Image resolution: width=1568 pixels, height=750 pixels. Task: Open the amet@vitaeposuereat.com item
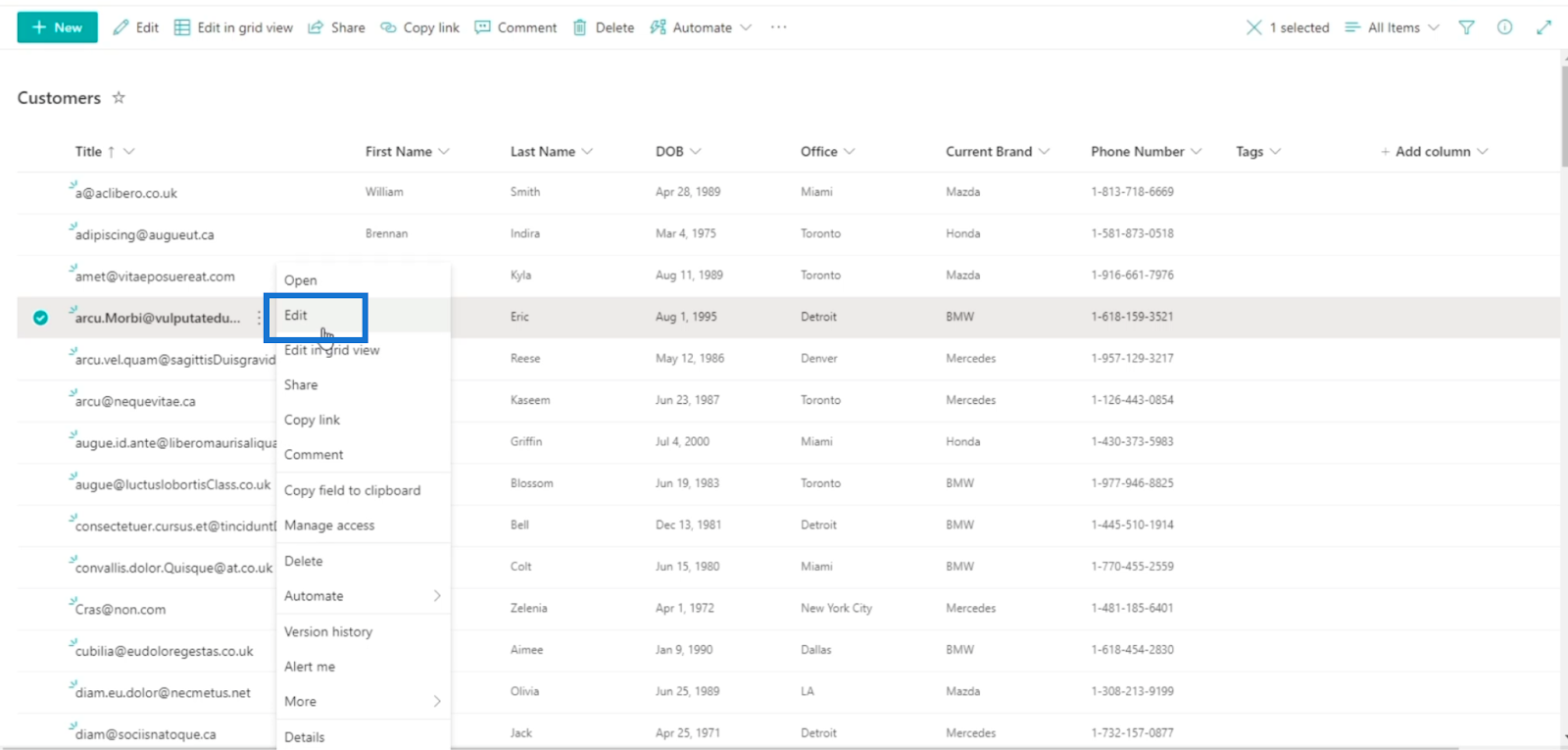click(155, 276)
